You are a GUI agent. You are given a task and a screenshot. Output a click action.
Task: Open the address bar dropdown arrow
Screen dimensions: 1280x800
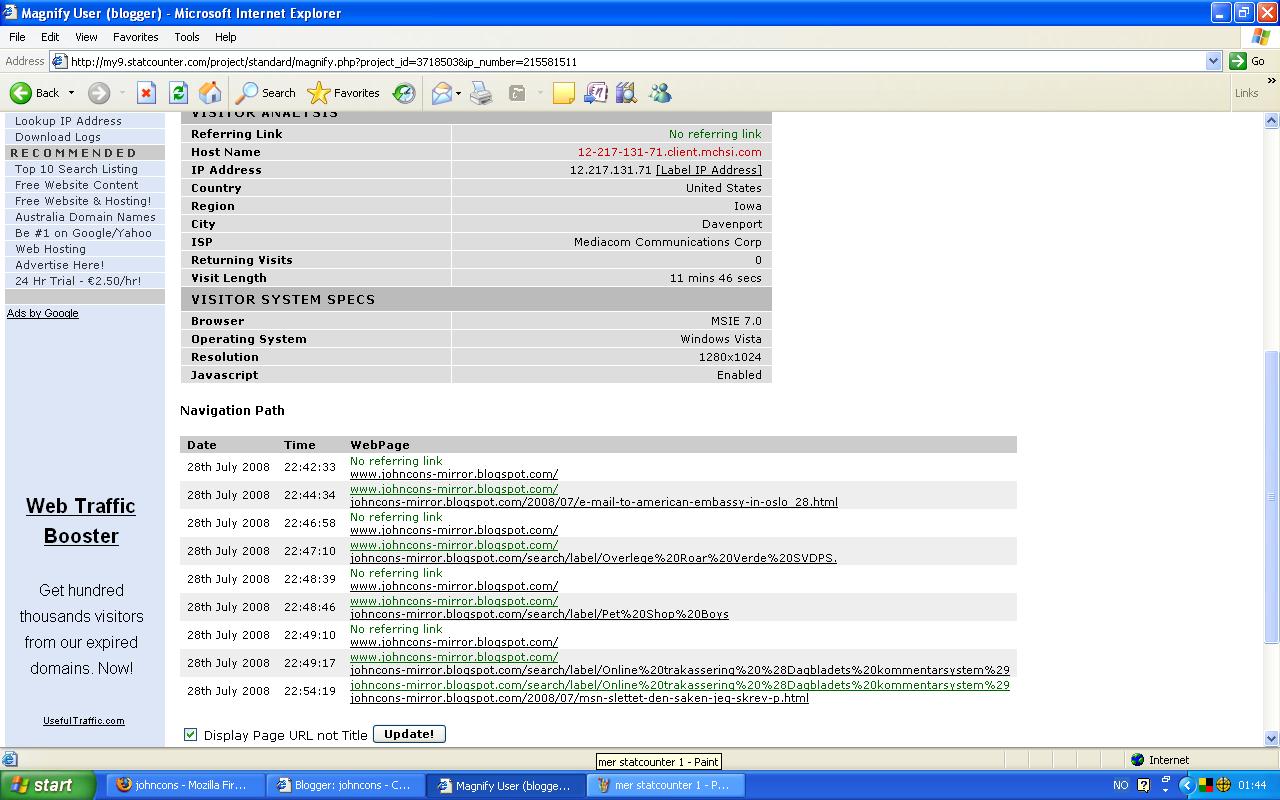[1213, 61]
